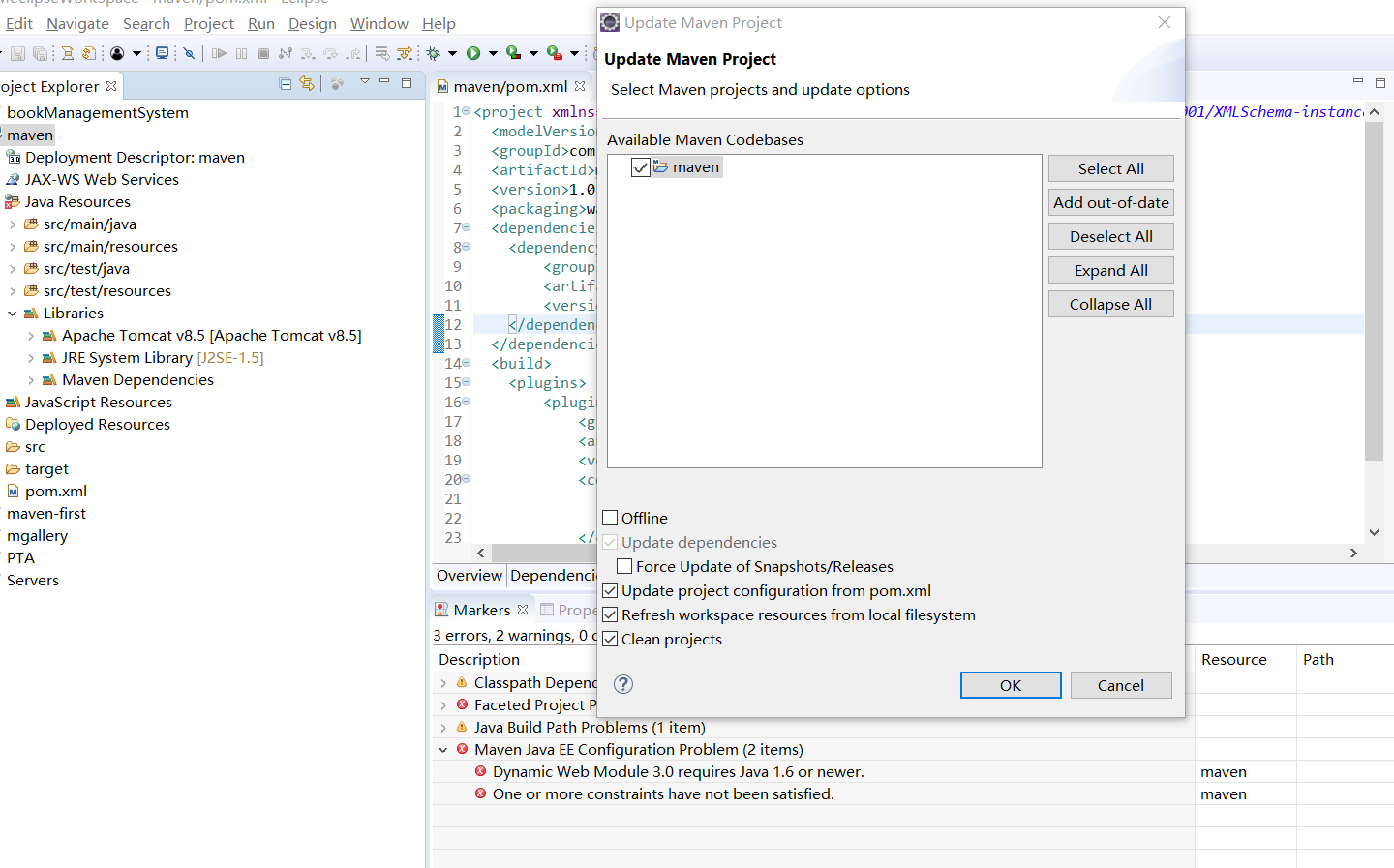
Task: Click the Suspend debug icon
Action: tap(241, 54)
